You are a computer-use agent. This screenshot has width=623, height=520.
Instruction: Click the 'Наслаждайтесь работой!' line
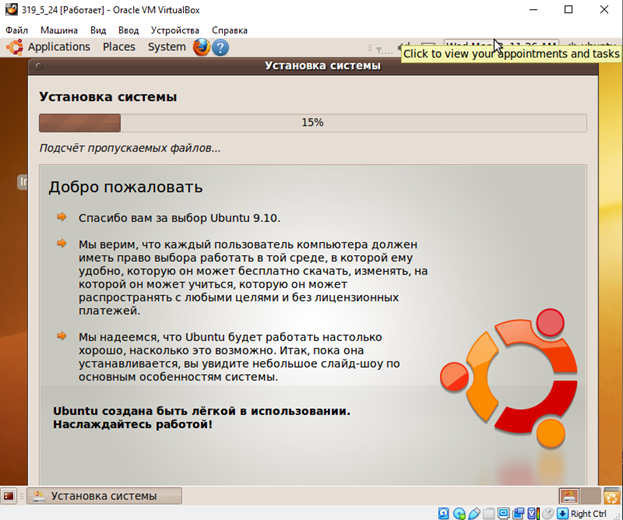click(x=133, y=424)
